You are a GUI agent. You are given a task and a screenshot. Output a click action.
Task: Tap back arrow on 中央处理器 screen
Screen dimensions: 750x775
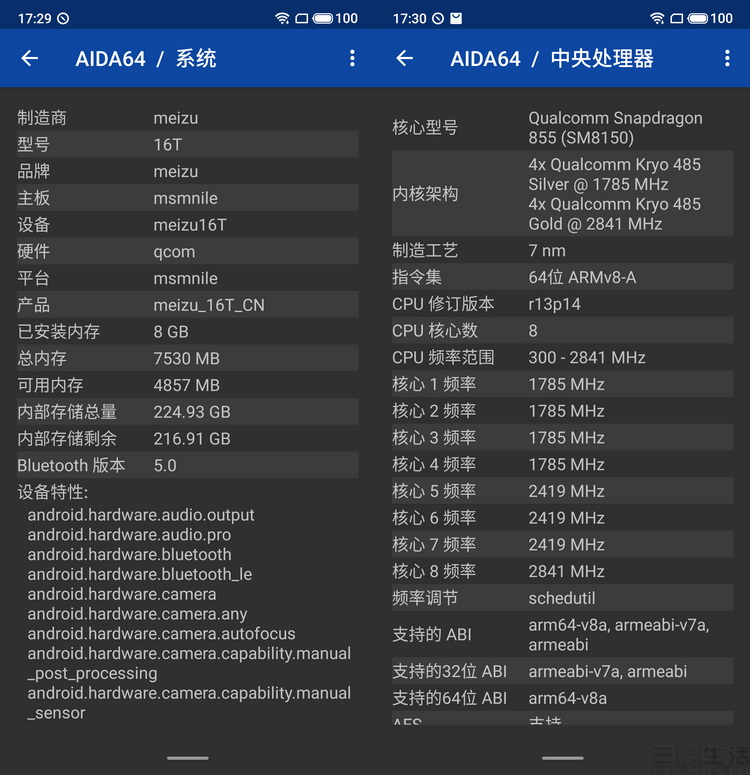coord(404,58)
